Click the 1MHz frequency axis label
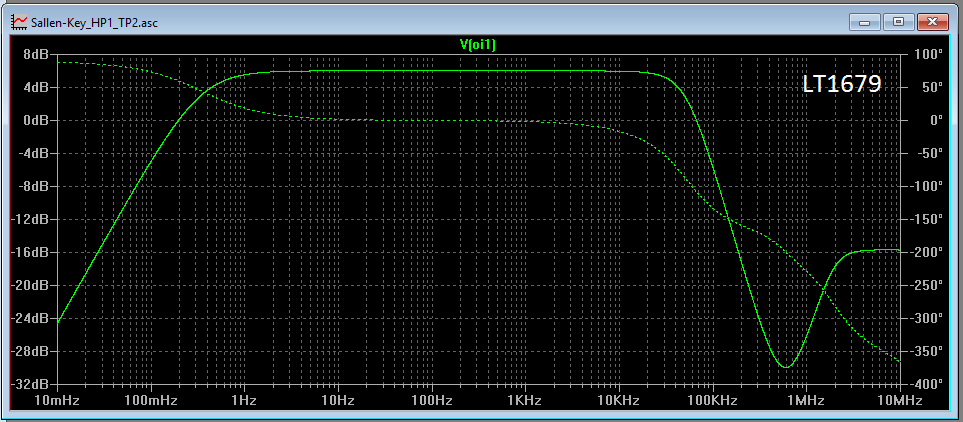Viewport: 963px width, 422px height. (806, 401)
